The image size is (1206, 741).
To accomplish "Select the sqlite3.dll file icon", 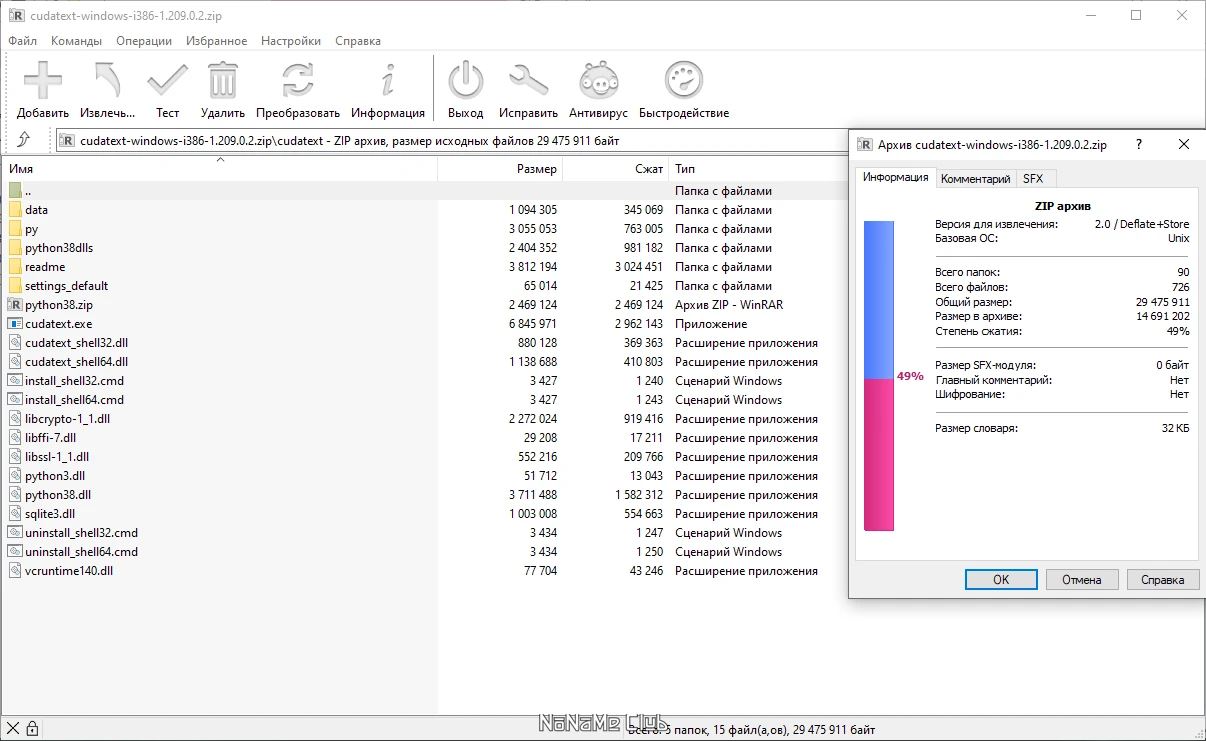I will tap(15, 514).
